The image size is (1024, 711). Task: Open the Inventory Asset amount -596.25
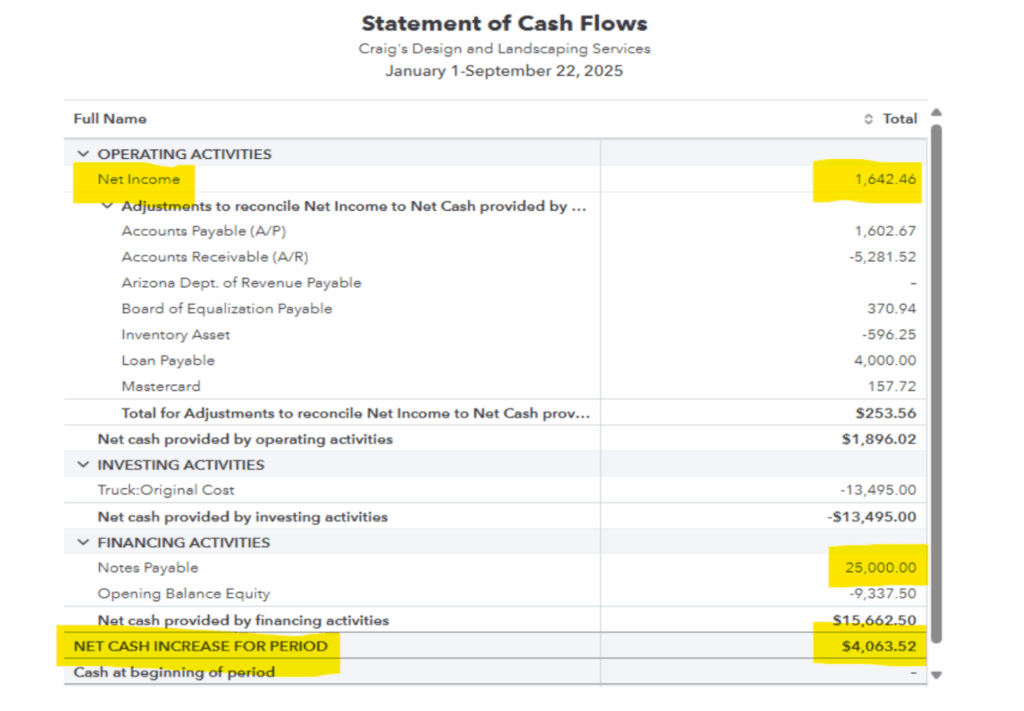[x=888, y=335]
